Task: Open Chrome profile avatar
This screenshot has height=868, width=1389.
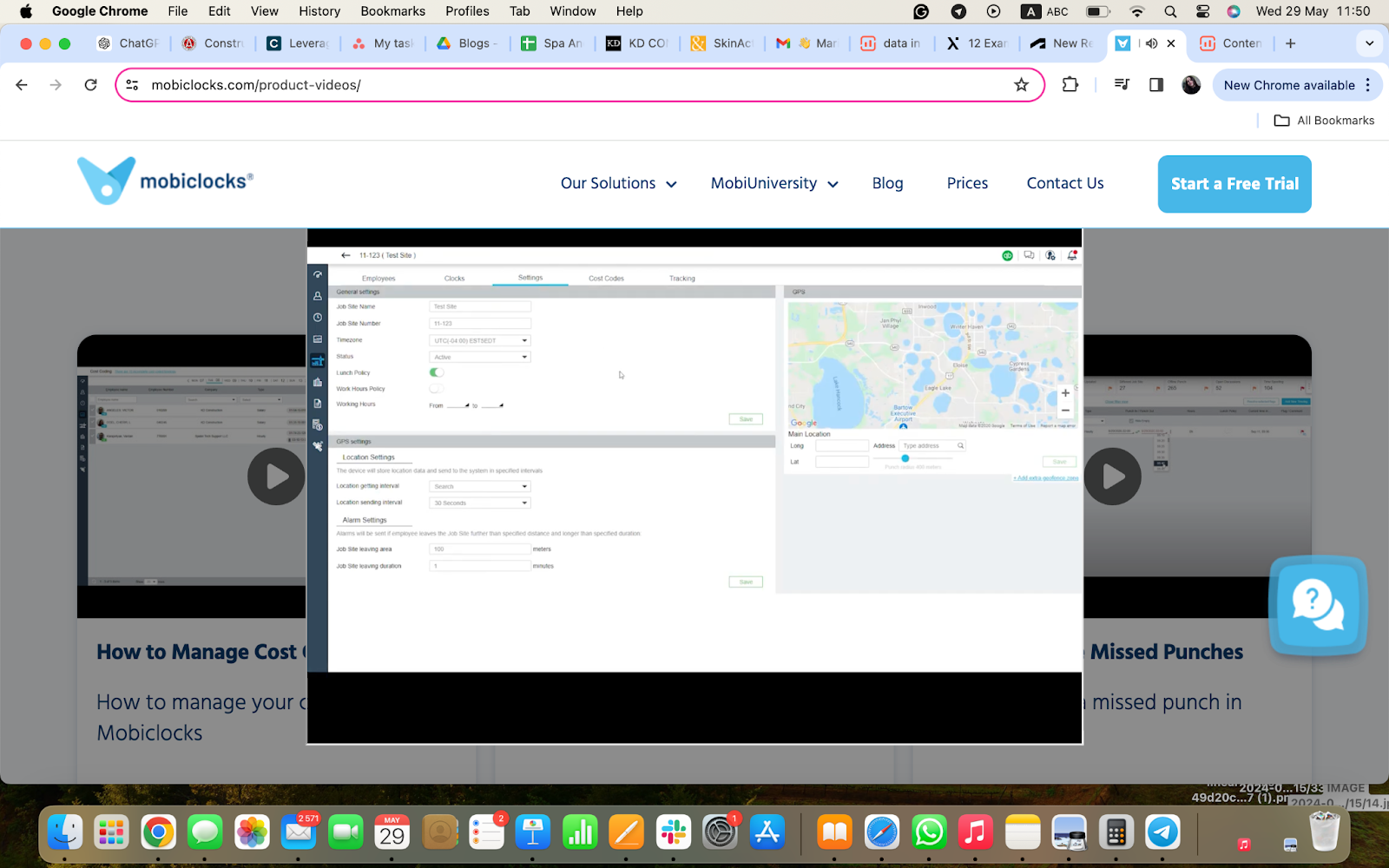Action: click(1191, 84)
